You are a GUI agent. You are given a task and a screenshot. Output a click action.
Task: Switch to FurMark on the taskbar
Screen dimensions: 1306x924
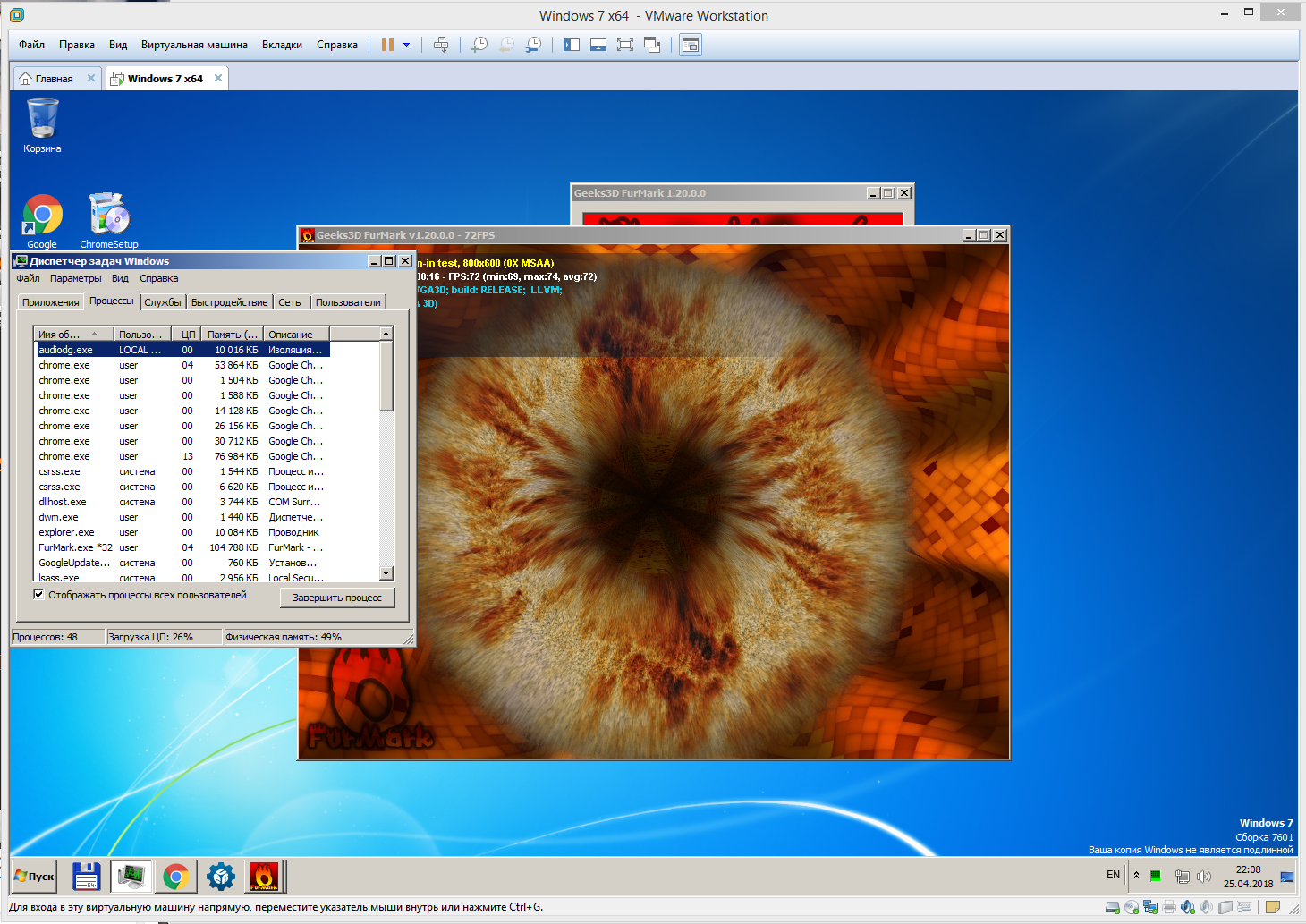click(x=264, y=877)
